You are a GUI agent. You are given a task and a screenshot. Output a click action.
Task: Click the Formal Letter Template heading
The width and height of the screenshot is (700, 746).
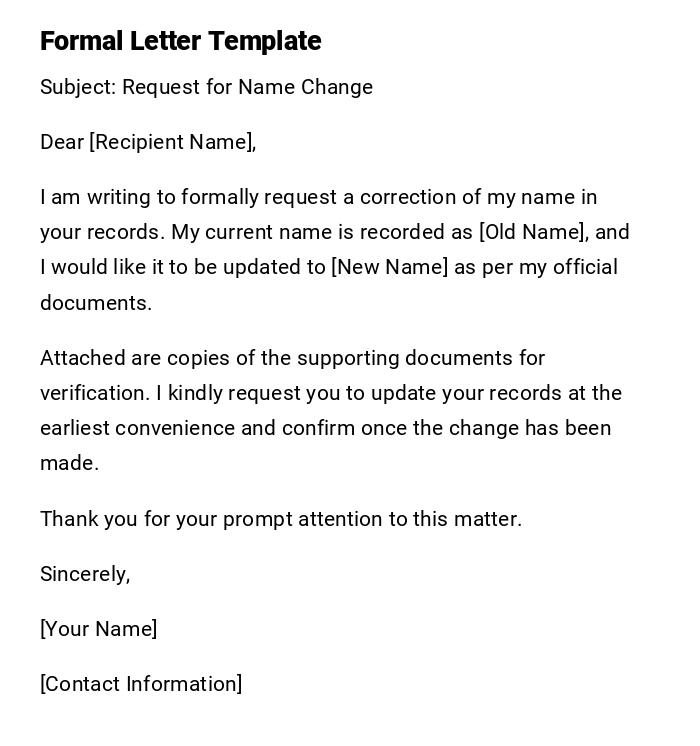180,41
